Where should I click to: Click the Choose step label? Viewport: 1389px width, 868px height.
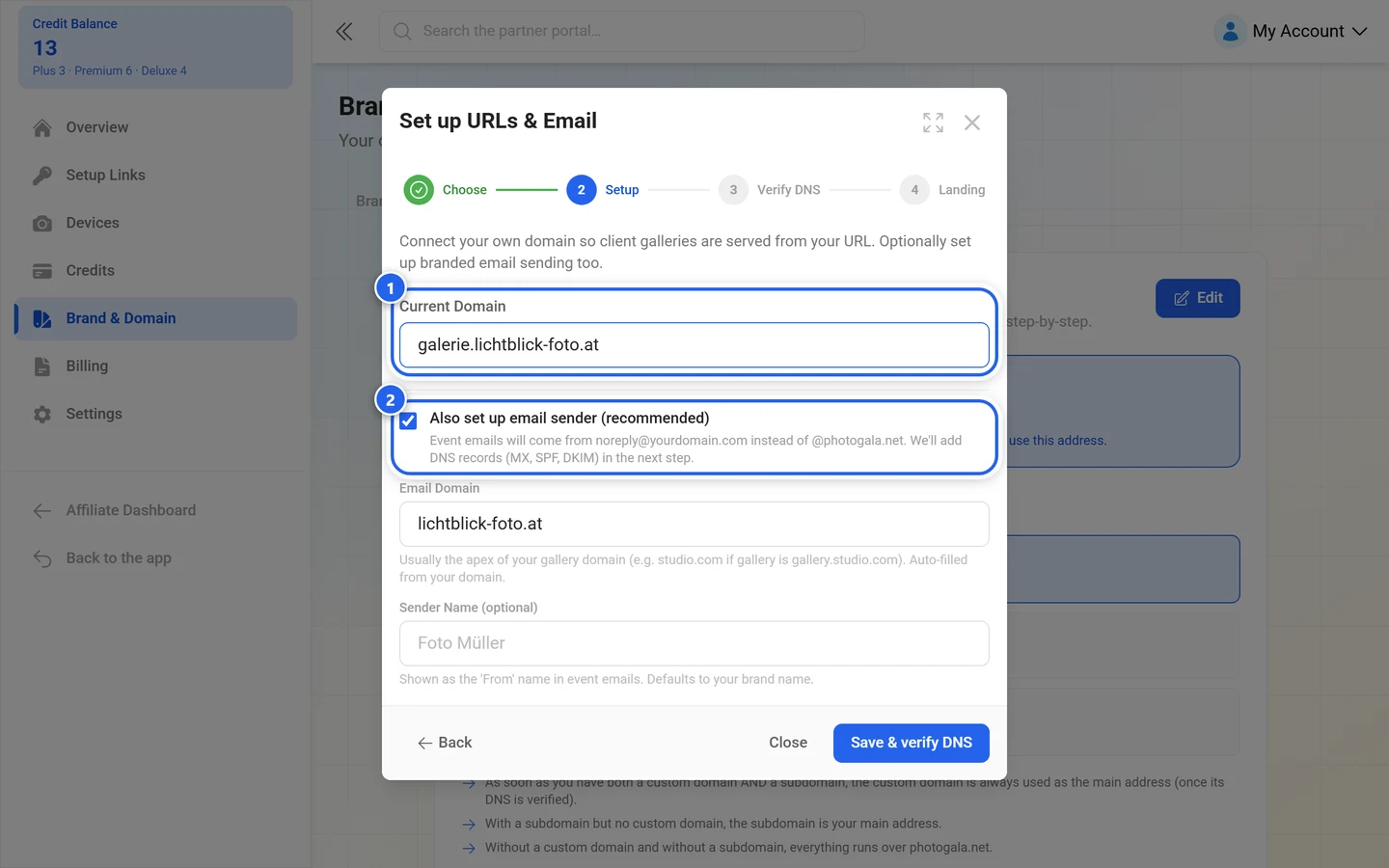tap(465, 190)
